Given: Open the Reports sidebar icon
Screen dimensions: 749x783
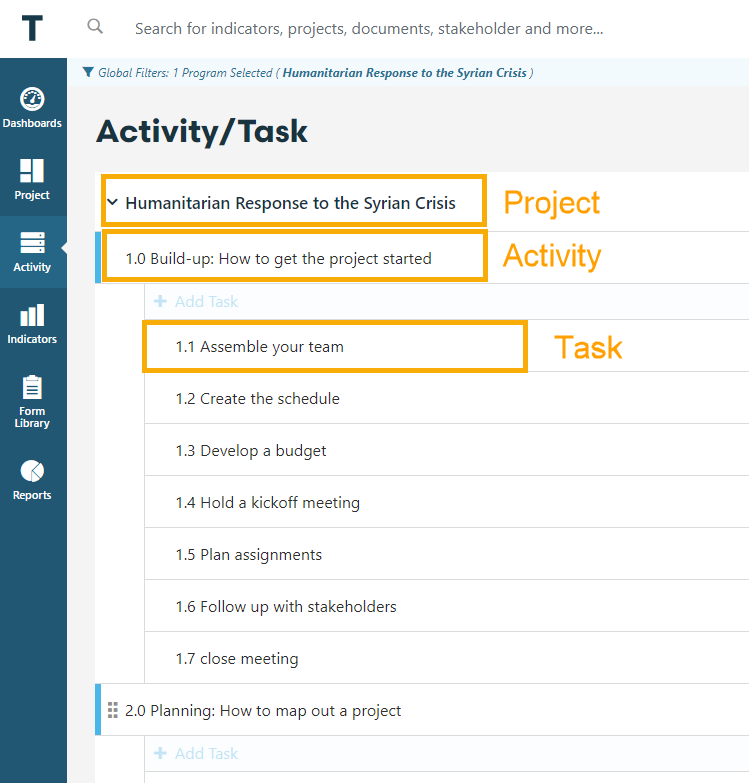Looking at the screenshot, I should (x=32, y=480).
